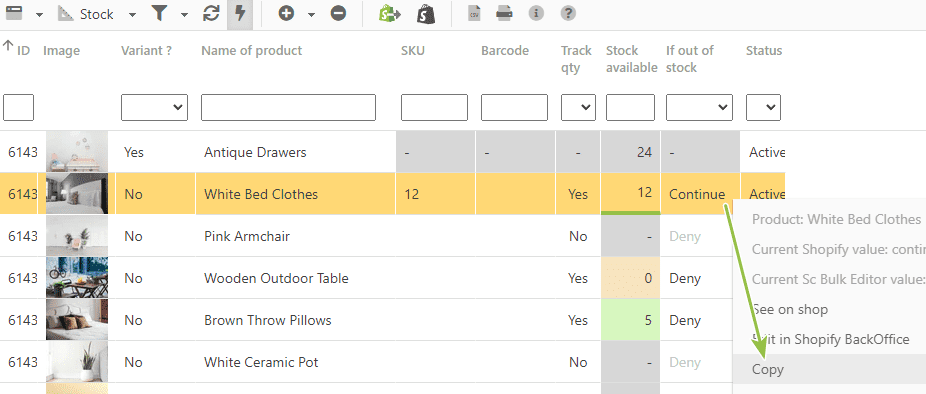Open the Track qty filter dropdown
This screenshot has height=394, width=926.
[578, 108]
